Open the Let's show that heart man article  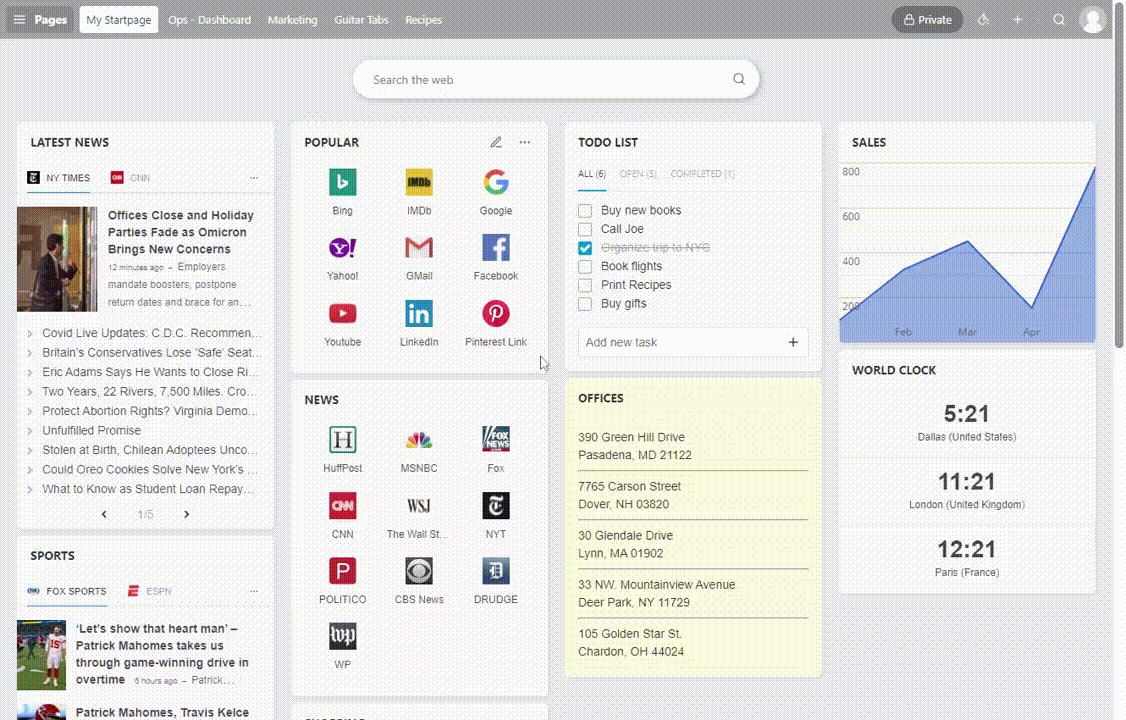pos(162,653)
